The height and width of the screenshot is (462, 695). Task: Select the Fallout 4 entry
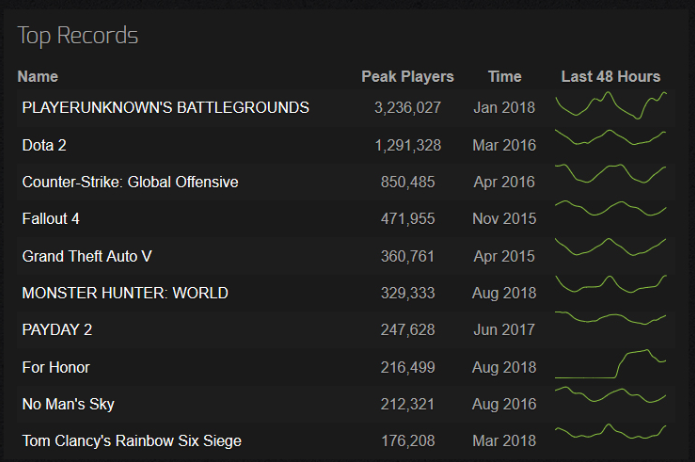tap(51, 219)
